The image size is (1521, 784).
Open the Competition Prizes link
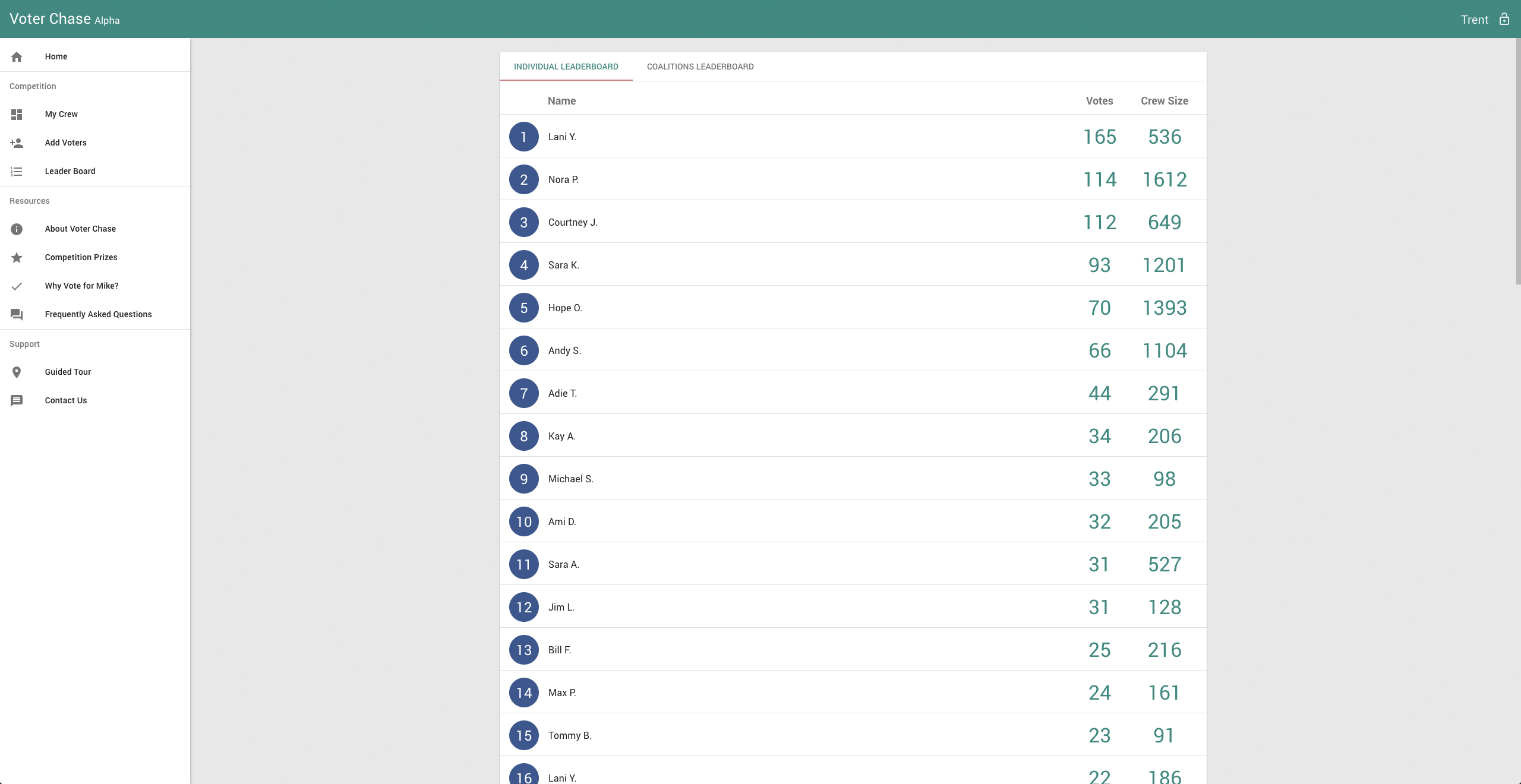[x=81, y=257]
